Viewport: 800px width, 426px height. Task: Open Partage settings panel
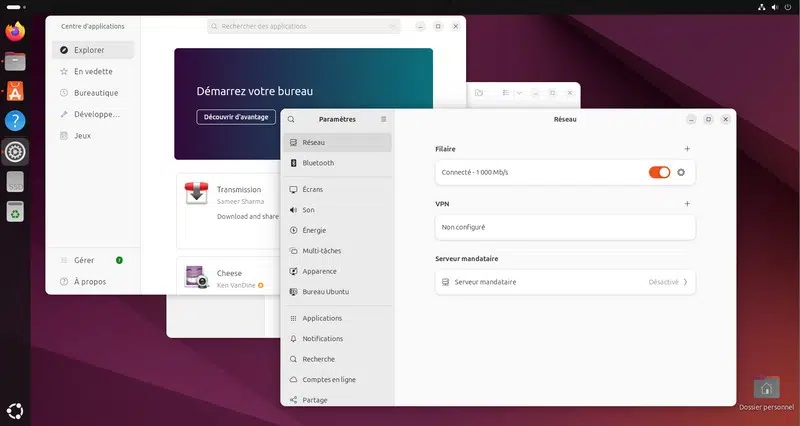[x=337, y=400]
